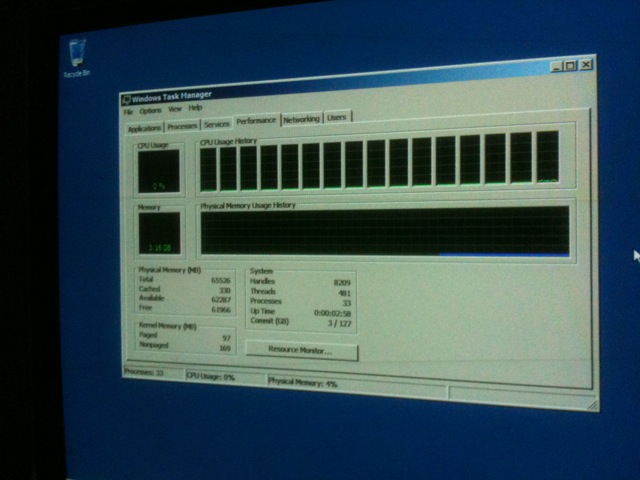Screen dimensions: 640x480
Task: Switch to the Networking tab
Action: pyautogui.click(x=301, y=119)
